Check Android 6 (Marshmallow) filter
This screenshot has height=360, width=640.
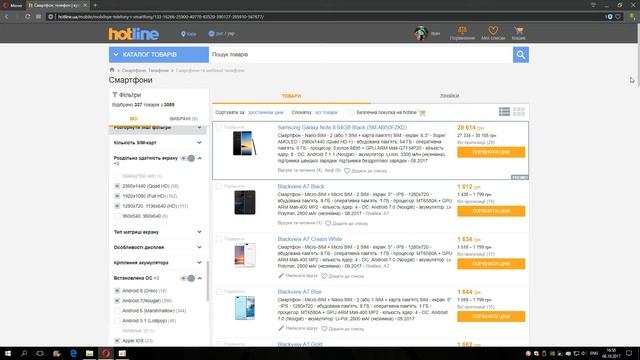117,311
